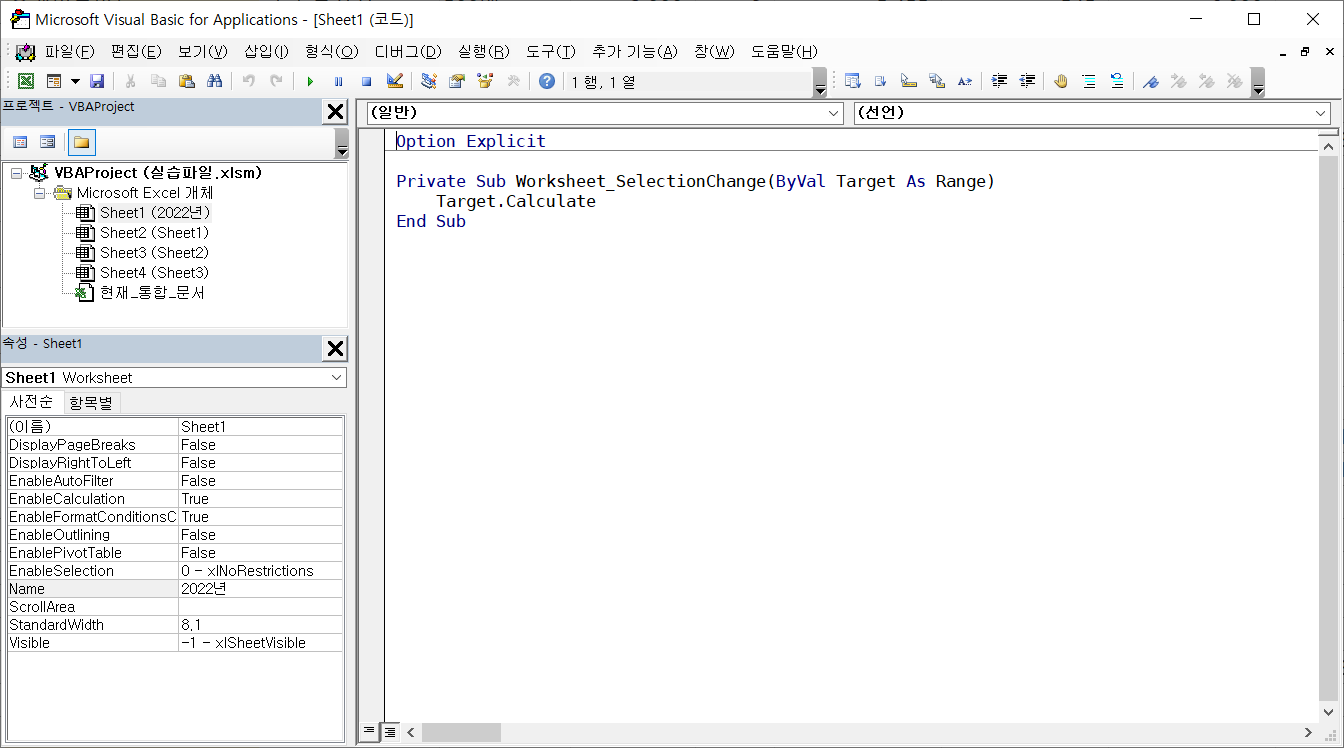The image size is (1344, 748).
Task: Open the Sheet1 Worksheet properties dropdown
Action: (x=337, y=378)
